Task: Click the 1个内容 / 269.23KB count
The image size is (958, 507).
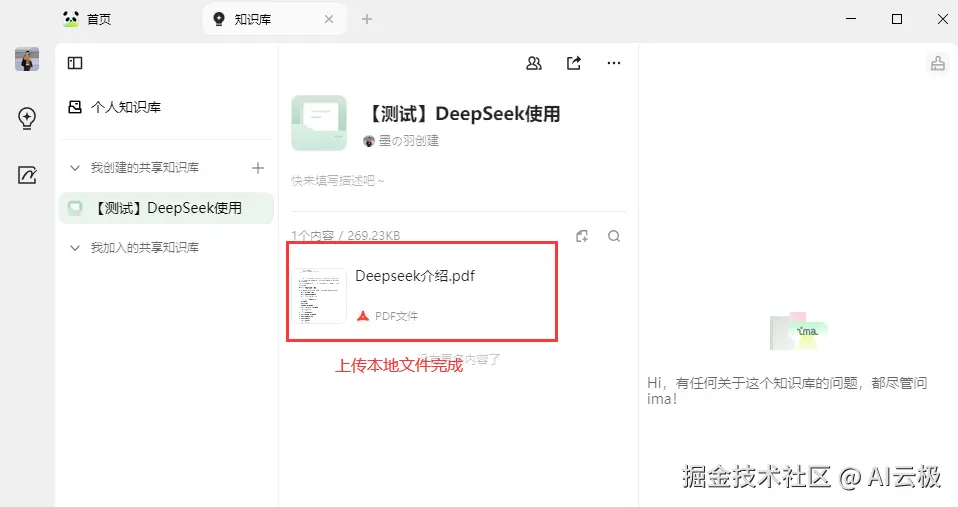Action: click(346, 236)
